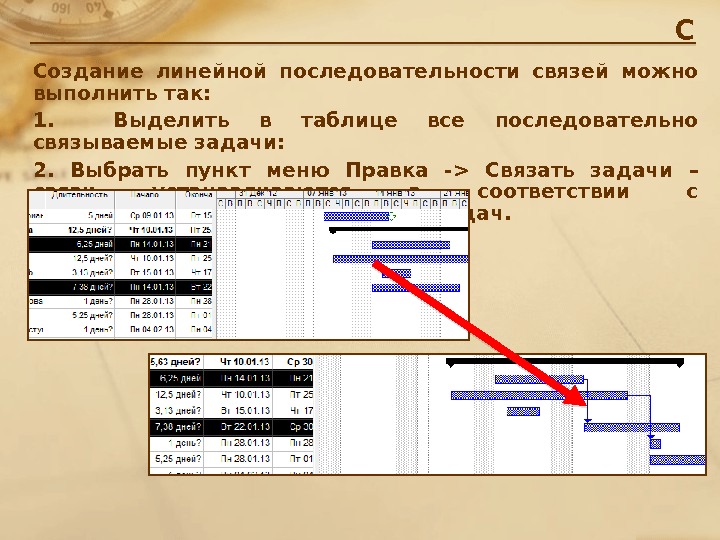Viewport: 720px width, 540px height.
Task: Click 'Чт 10.01.13' in lower 5,63 дней row
Action: (244, 362)
